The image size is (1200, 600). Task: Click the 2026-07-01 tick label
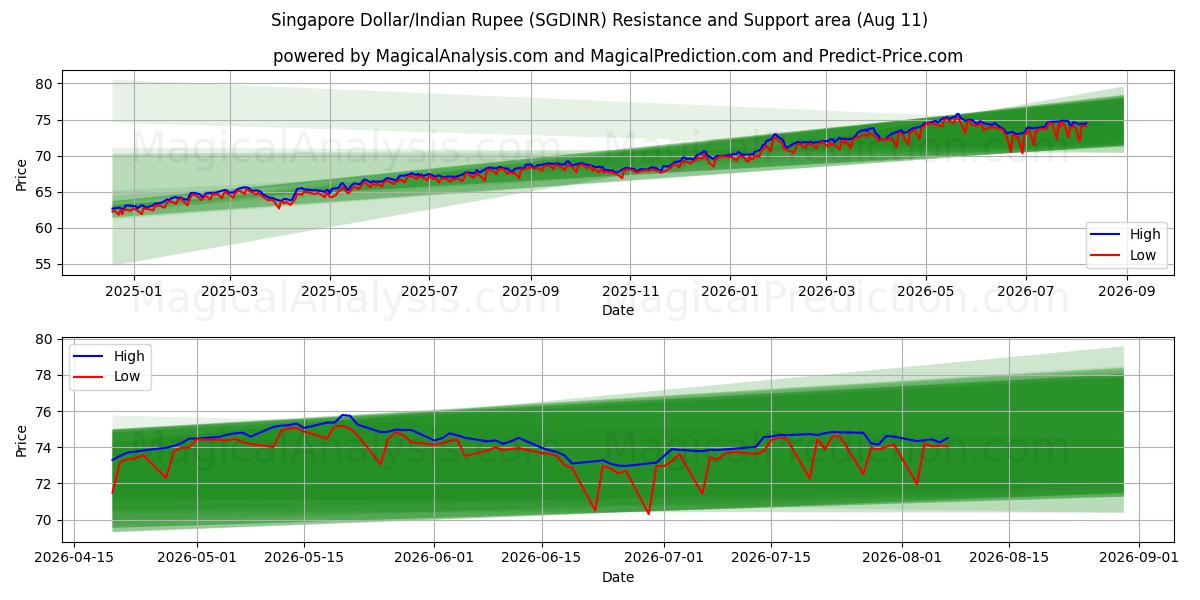pos(664,557)
